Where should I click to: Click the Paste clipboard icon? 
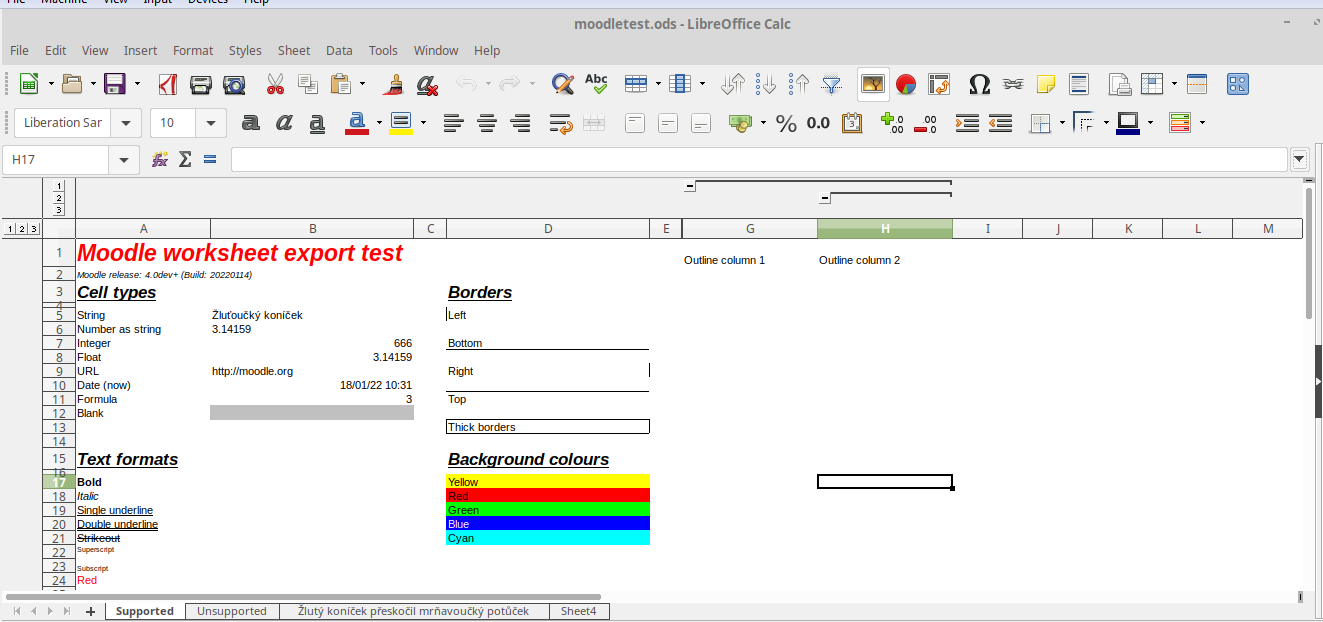pyautogui.click(x=341, y=84)
